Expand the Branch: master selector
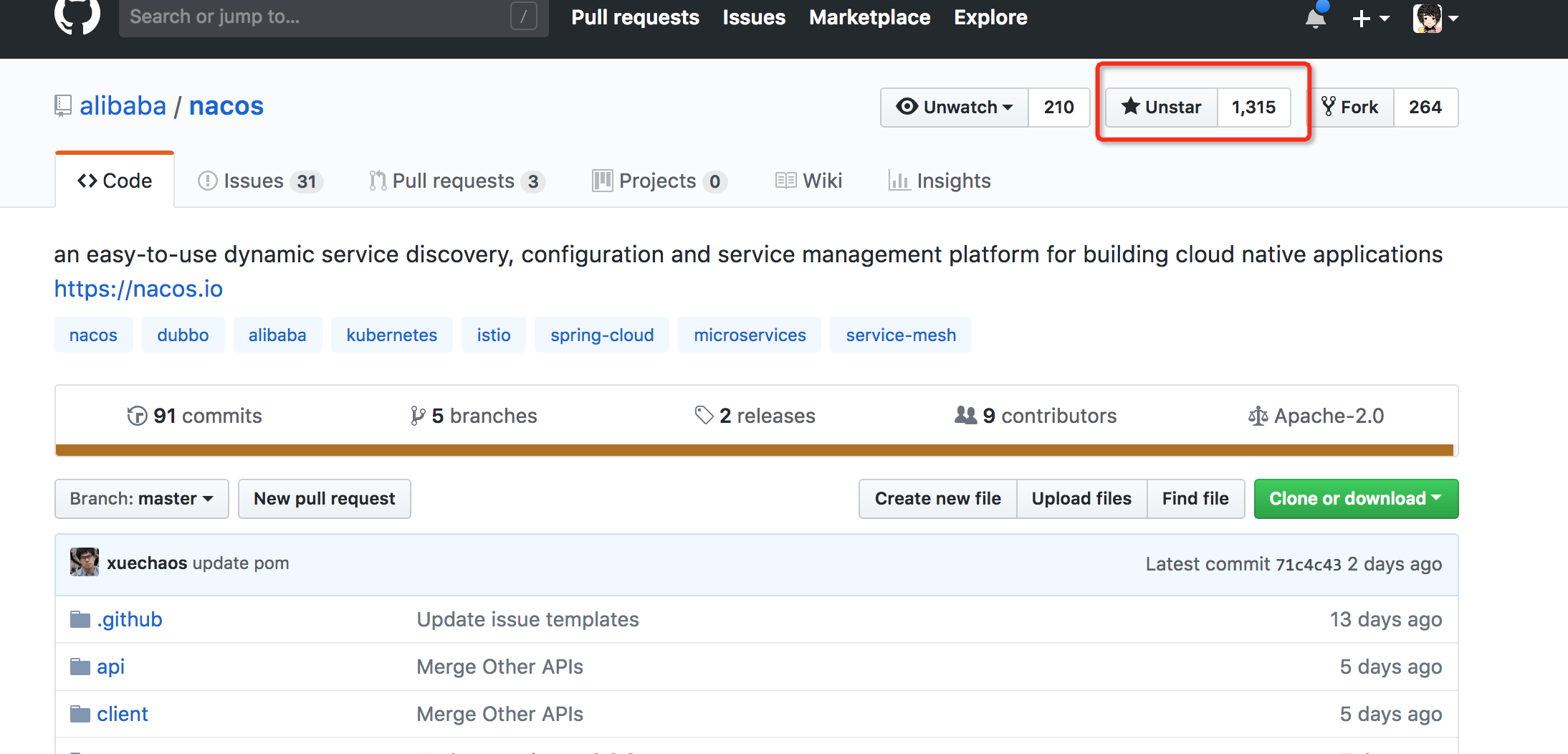Viewport: 1568px width, 754px height. click(x=142, y=499)
